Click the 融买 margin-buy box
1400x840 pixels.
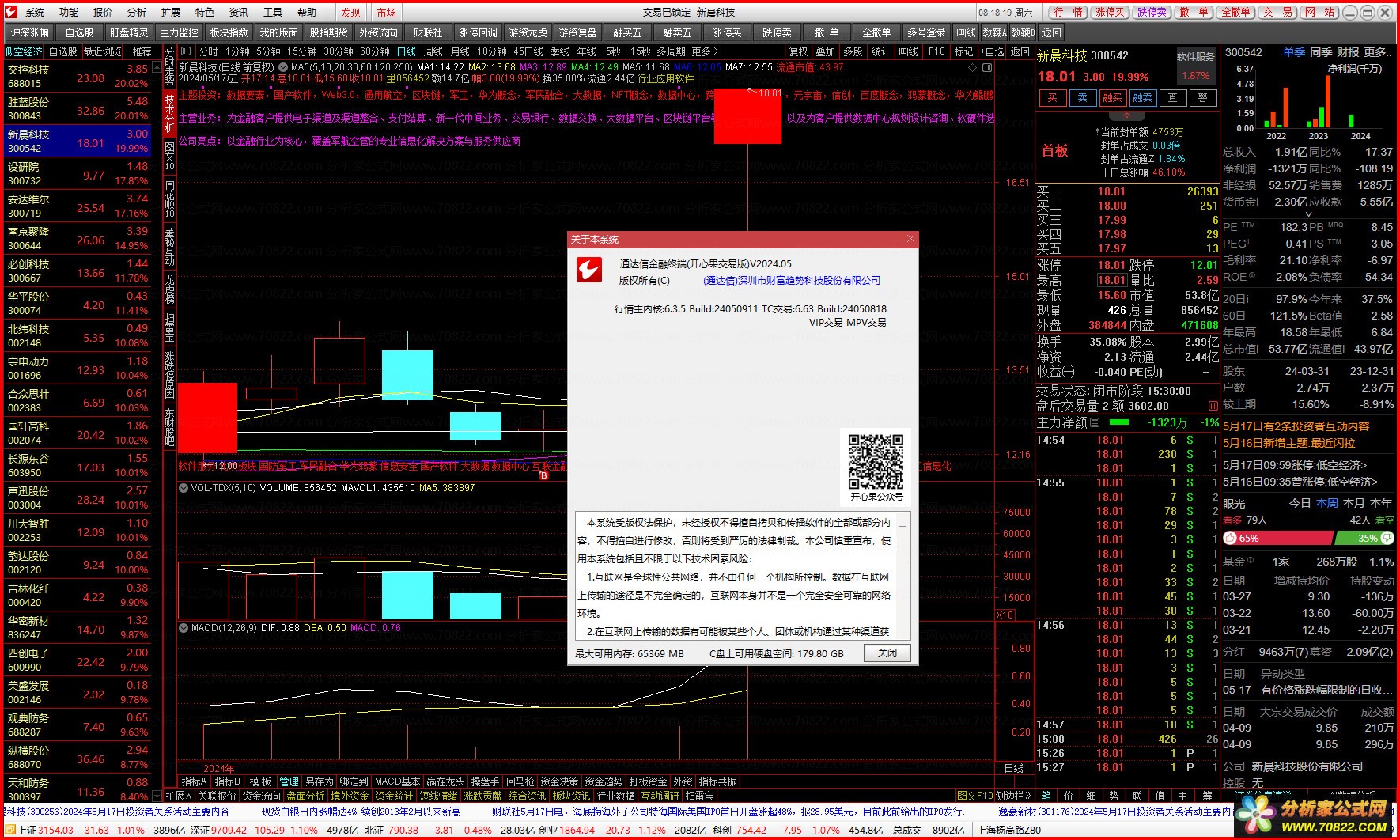pyautogui.click(x=1112, y=97)
